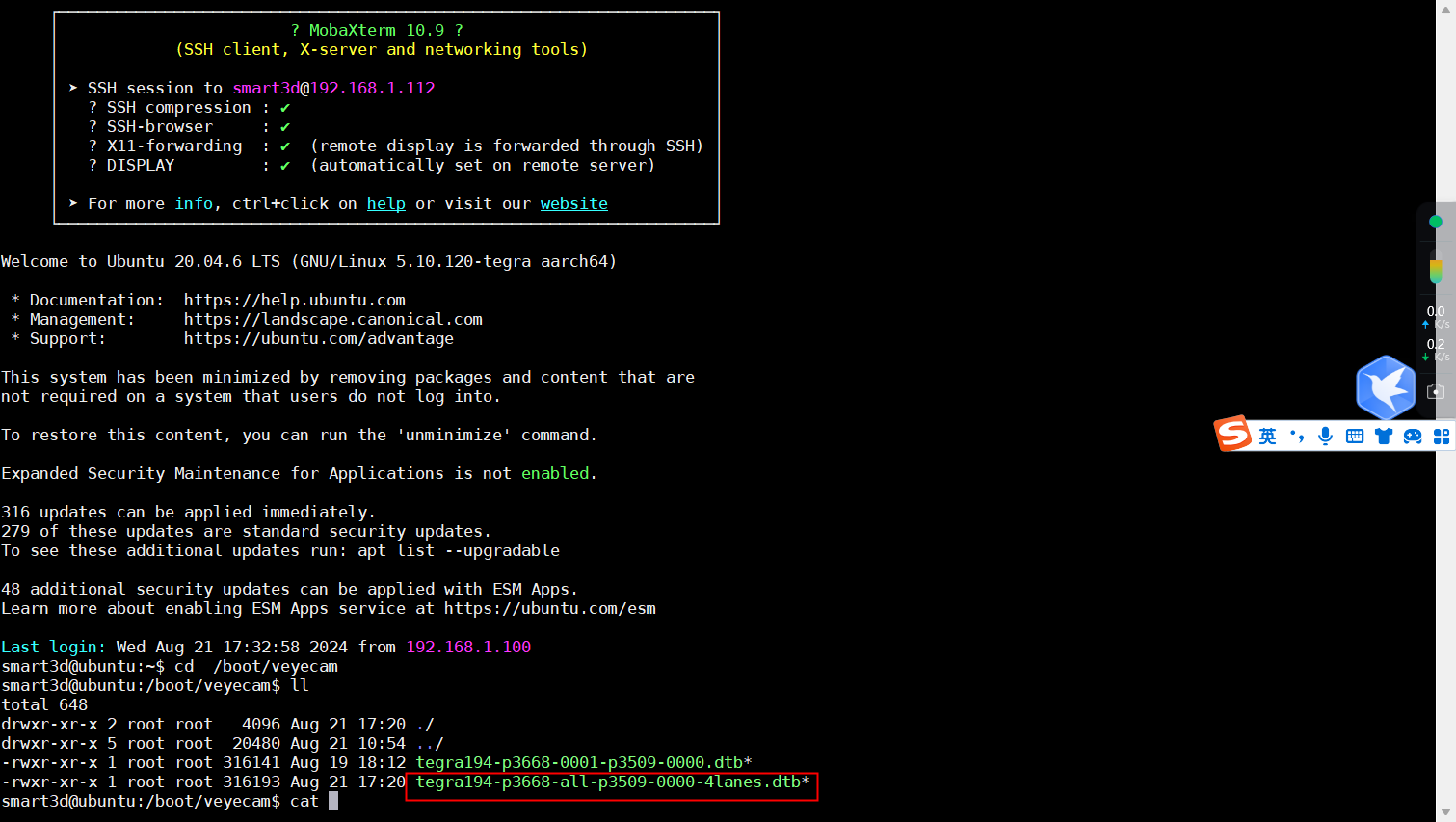Toggle Chinese/English input mode button
1456x822 pixels.
[x=1267, y=437]
